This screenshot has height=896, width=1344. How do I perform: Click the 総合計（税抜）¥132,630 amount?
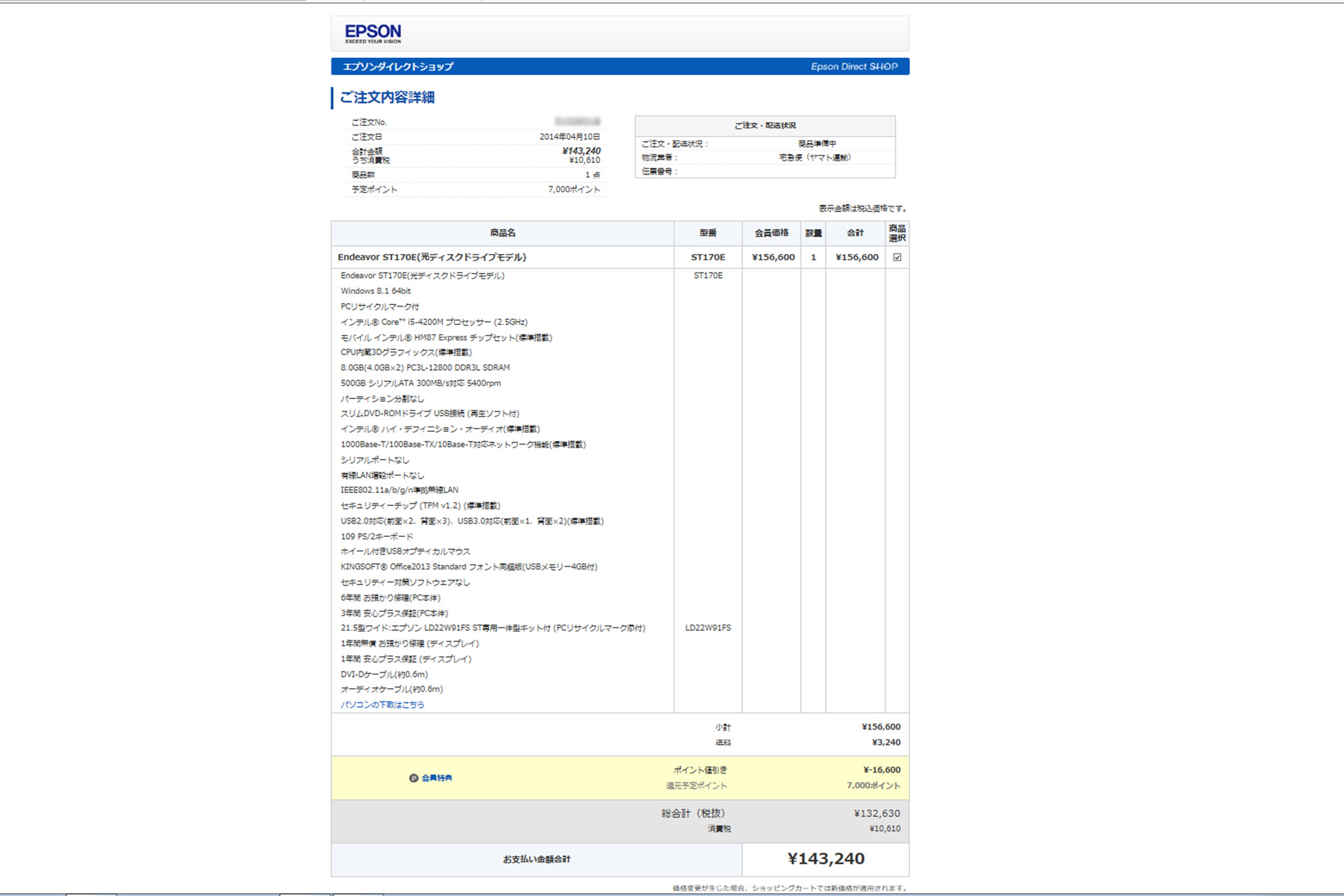click(876, 813)
